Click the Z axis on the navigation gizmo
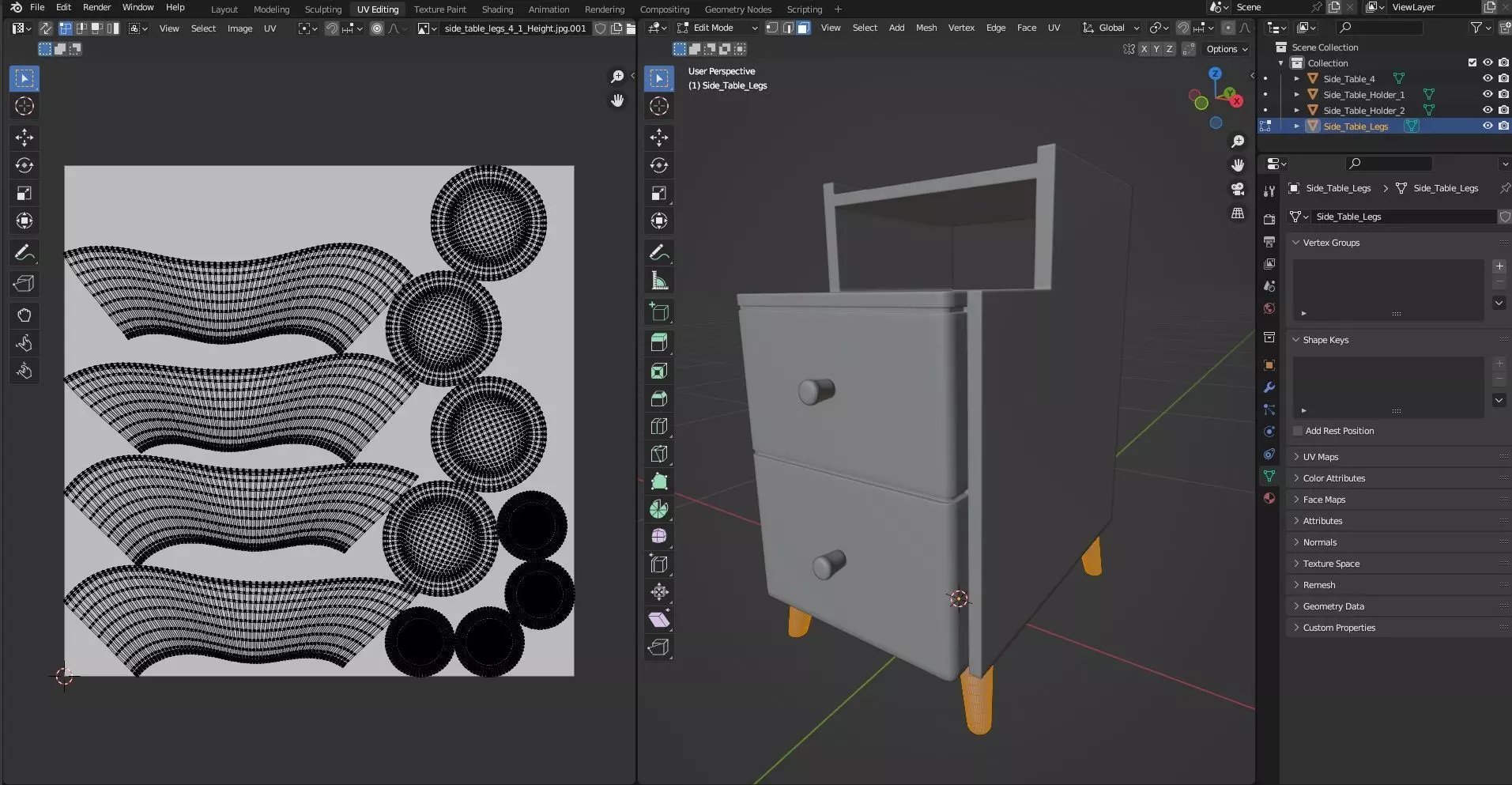Image resolution: width=1512 pixels, height=785 pixels. (x=1215, y=74)
